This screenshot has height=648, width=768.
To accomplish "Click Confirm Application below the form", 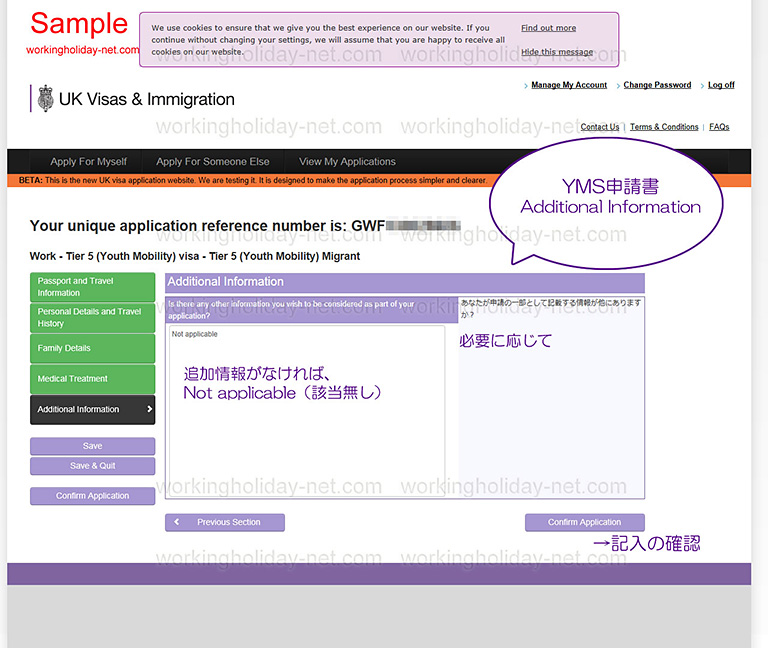I will coord(584,522).
